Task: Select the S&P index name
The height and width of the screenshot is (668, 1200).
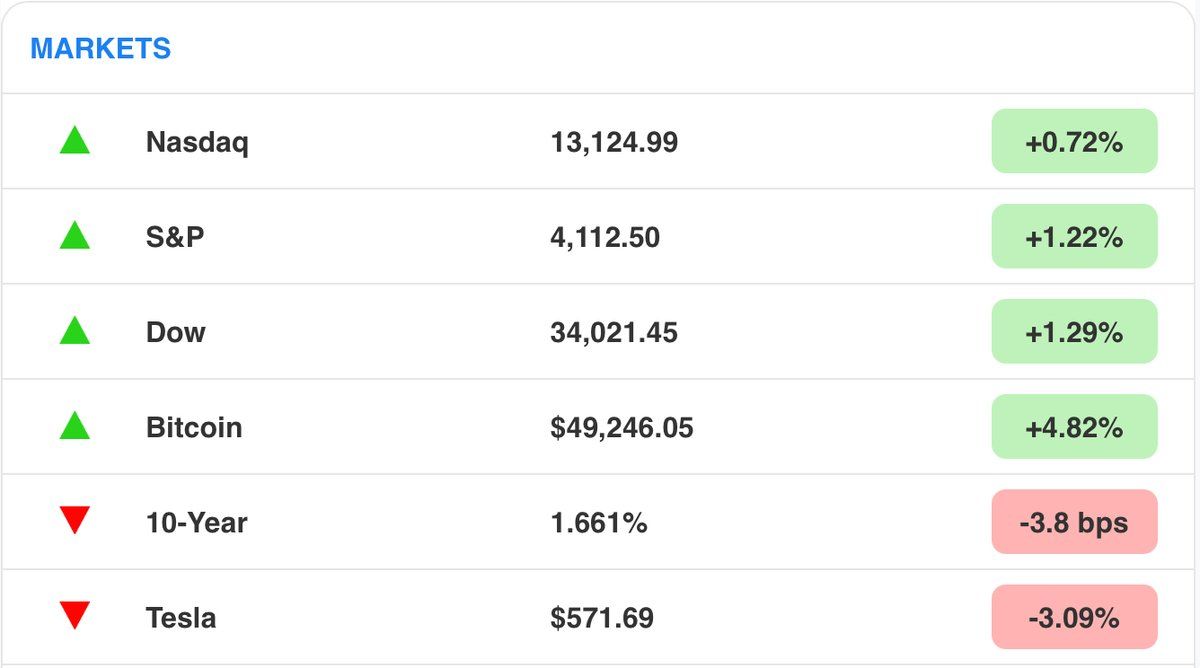Action: [x=175, y=238]
